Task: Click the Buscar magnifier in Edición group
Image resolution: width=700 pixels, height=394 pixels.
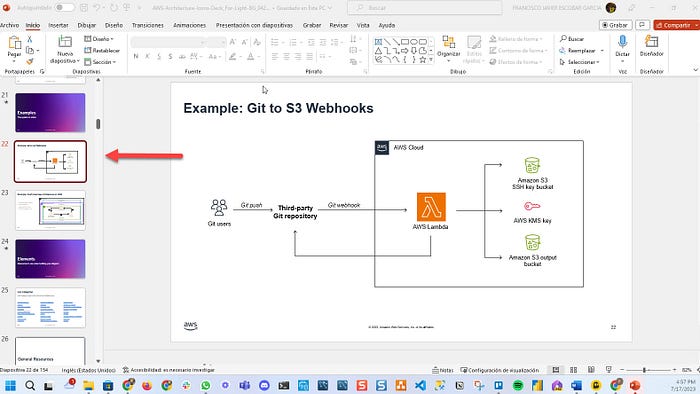Action: click(563, 39)
